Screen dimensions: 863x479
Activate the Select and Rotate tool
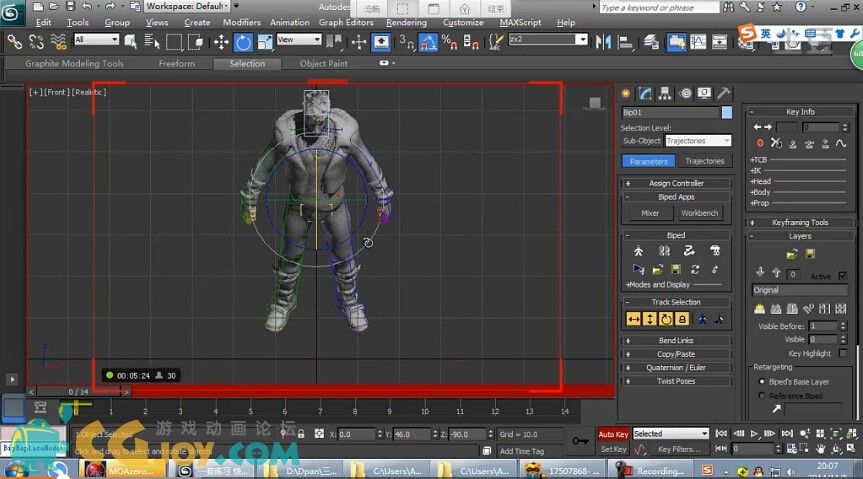[x=243, y=42]
